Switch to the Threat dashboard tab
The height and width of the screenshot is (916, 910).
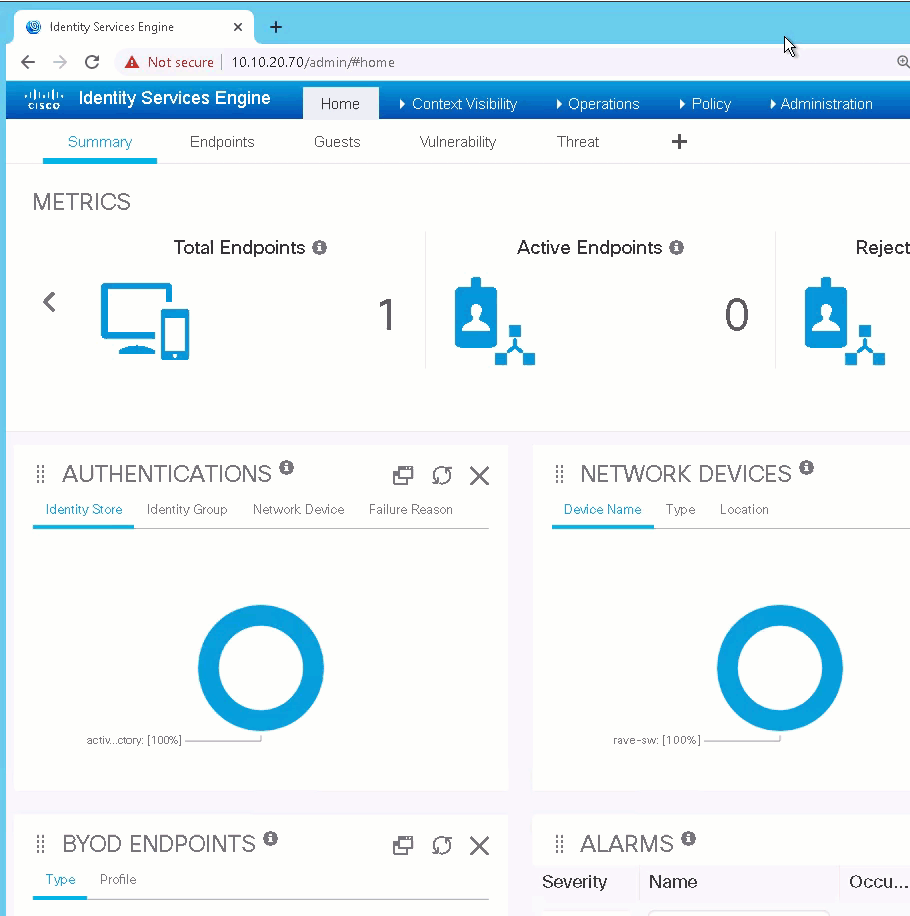click(x=578, y=142)
